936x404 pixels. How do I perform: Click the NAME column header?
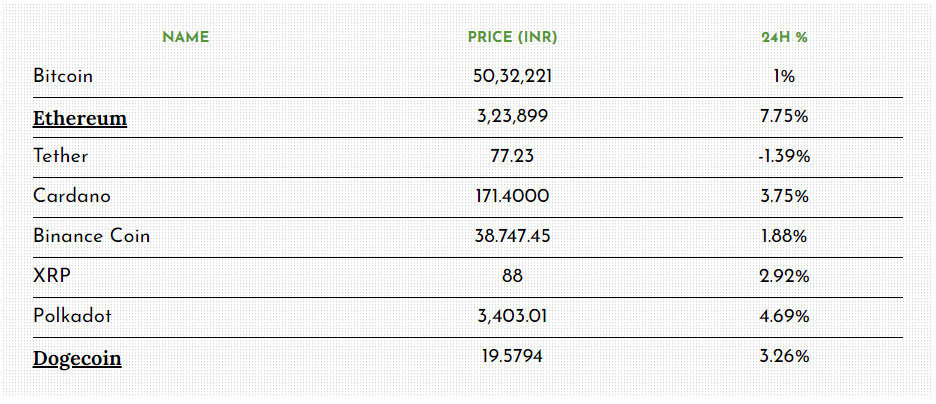[186, 38]
